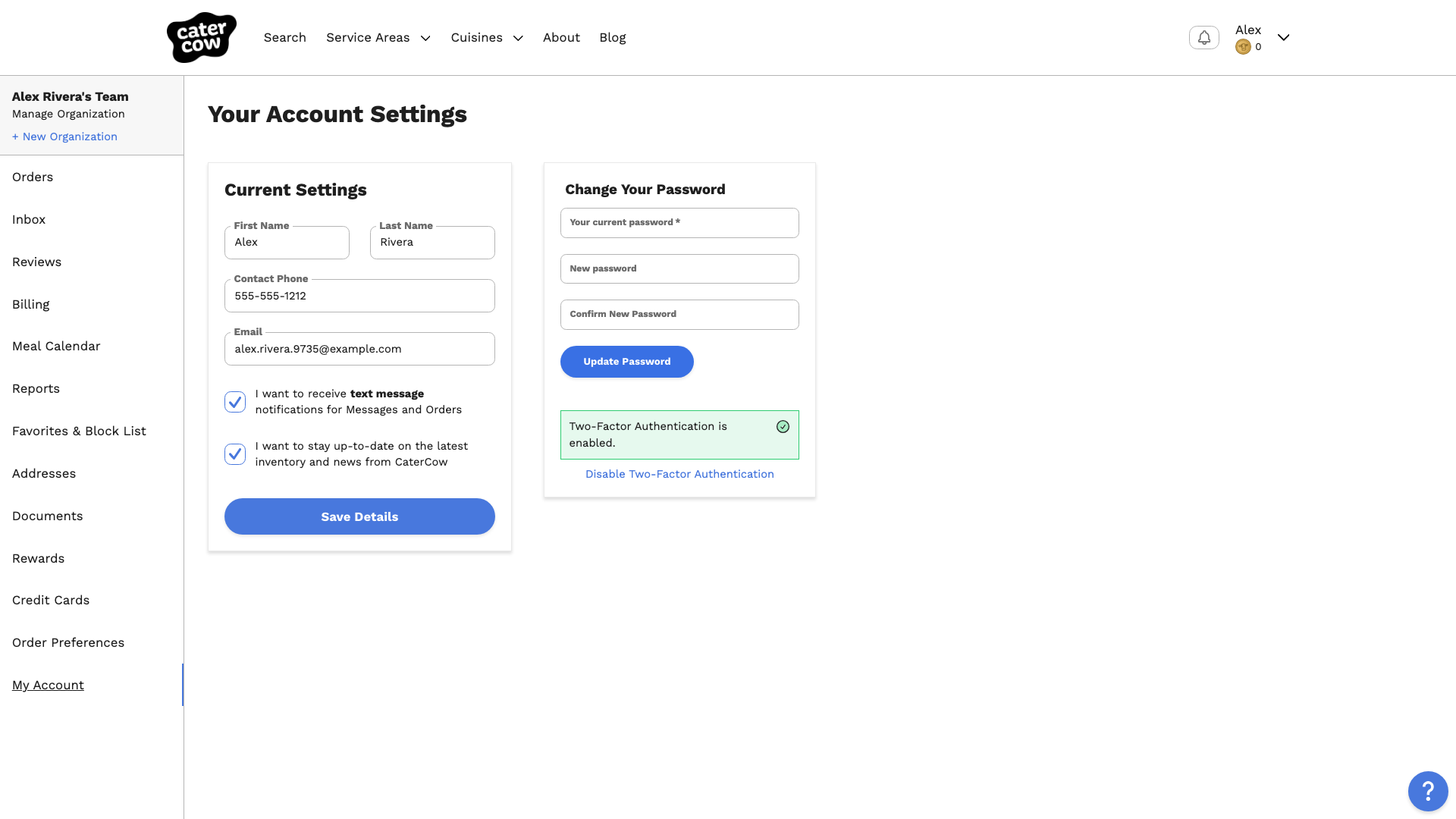The image size is (1456, 819).
Task: Go to Search in top navigation
Action: tap(285, 37)
